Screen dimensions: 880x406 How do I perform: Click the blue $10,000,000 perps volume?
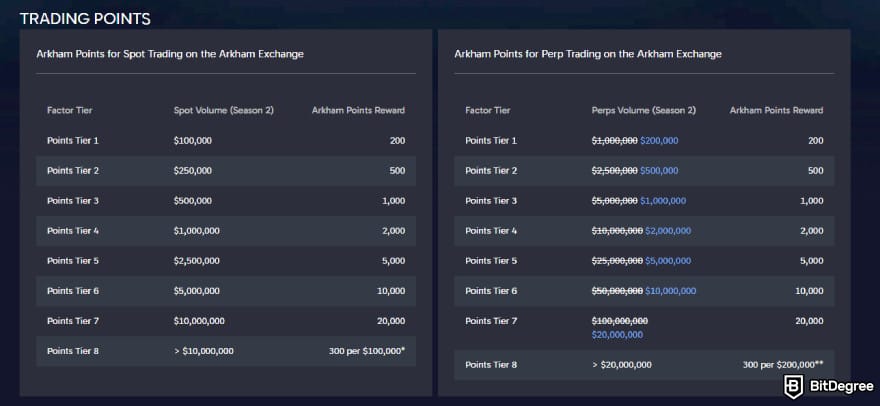(671, 291)
